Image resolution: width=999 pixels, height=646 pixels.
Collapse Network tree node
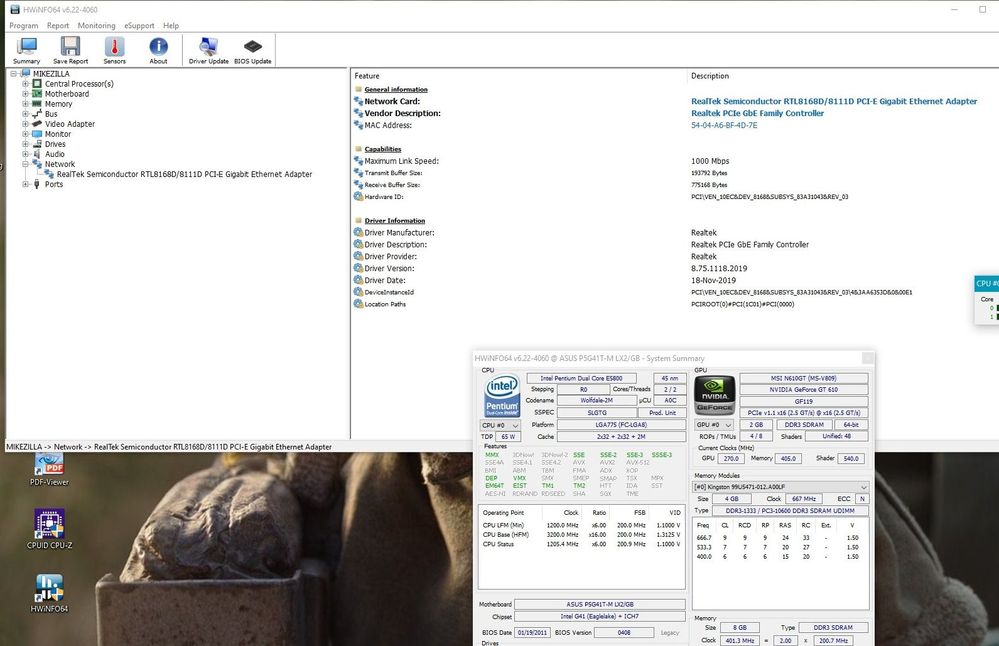(x=25, y=164)
